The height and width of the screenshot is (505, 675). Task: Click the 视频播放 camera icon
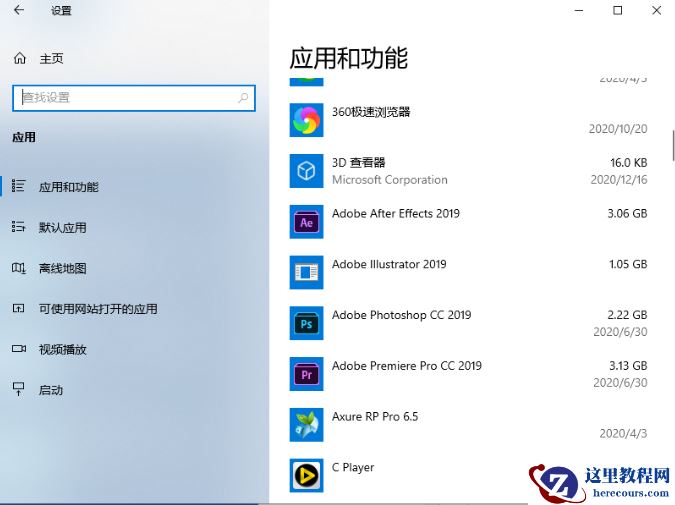[x=19, y=349]
